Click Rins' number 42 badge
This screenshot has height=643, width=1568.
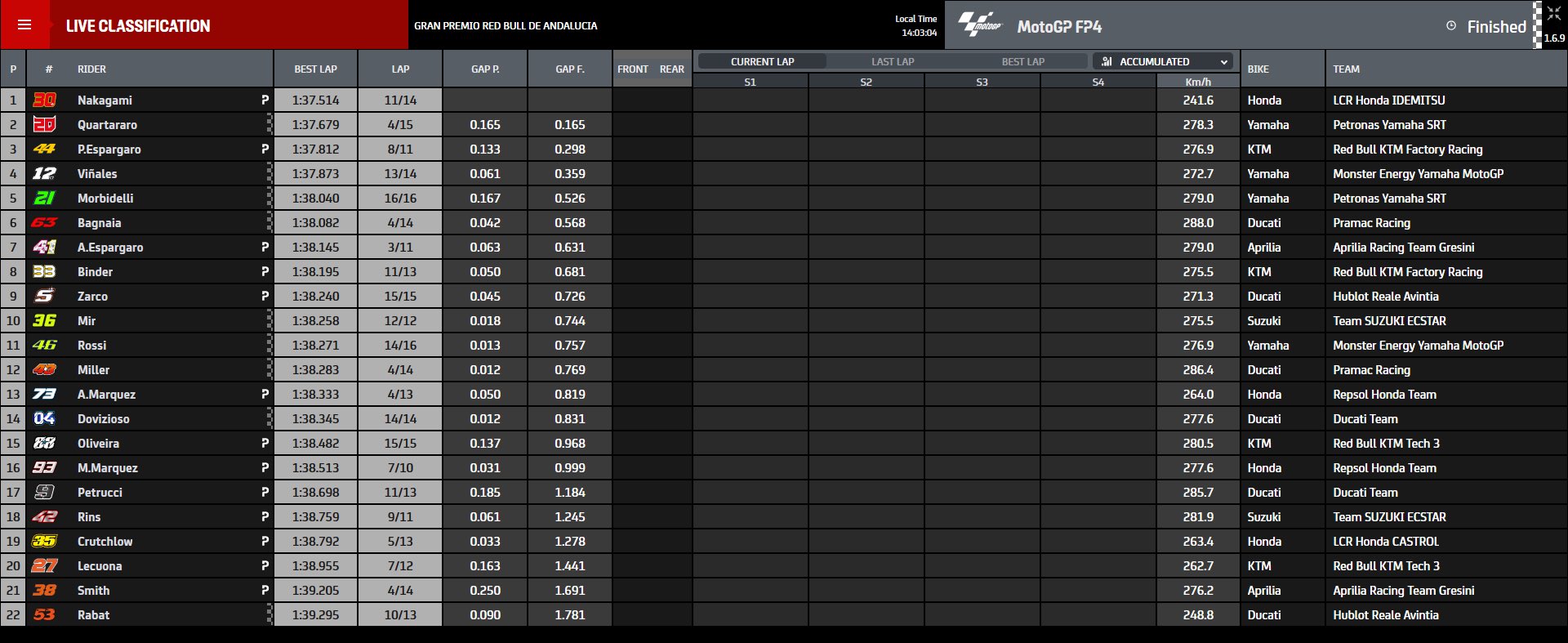(44, 516)
